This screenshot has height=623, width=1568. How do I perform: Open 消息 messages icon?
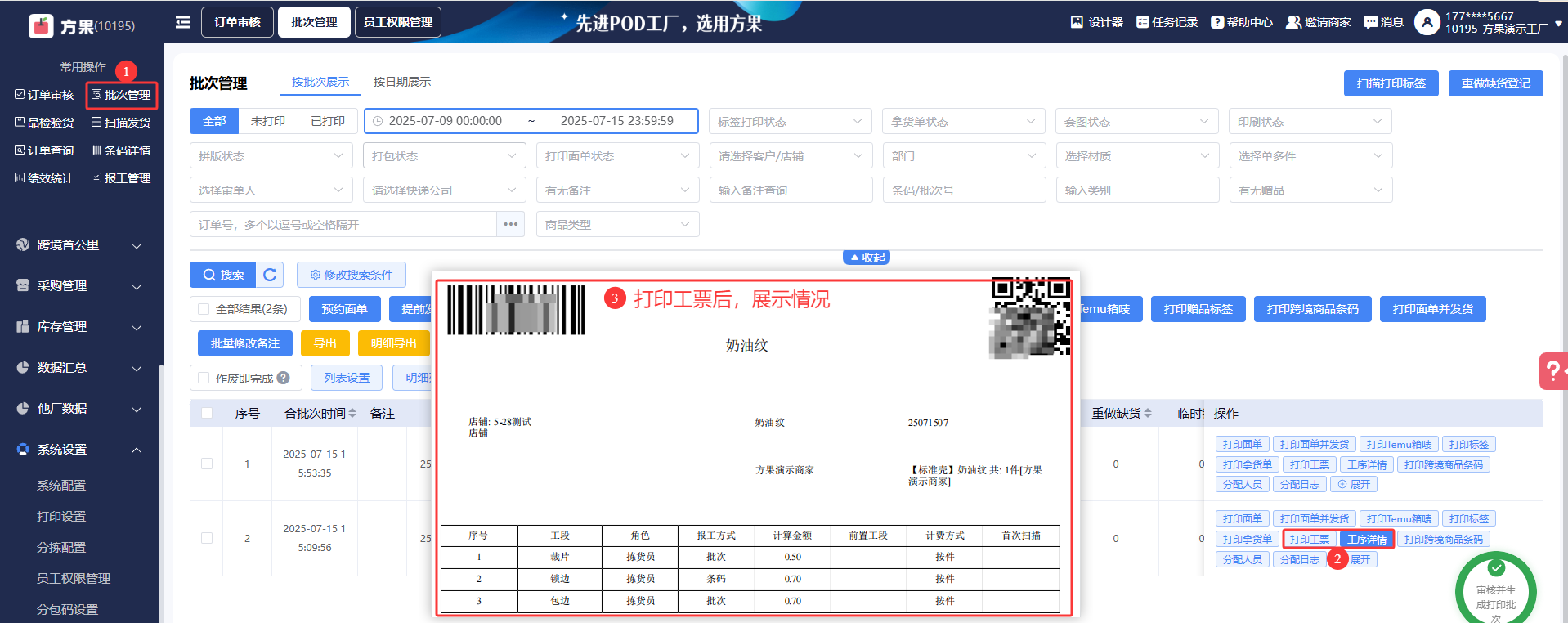1370,22
